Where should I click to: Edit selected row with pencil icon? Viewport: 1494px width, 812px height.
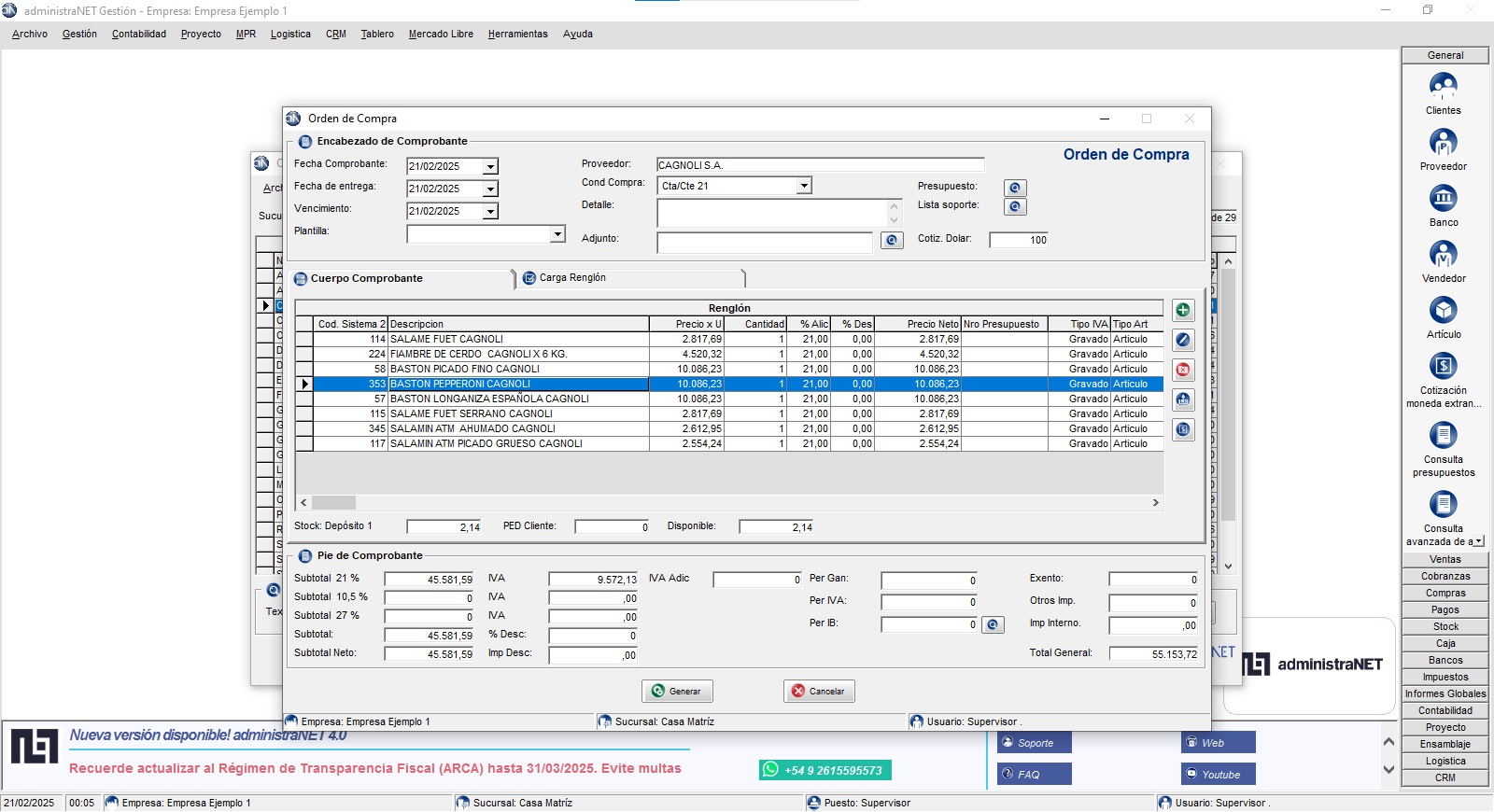tap(1183, 340)
